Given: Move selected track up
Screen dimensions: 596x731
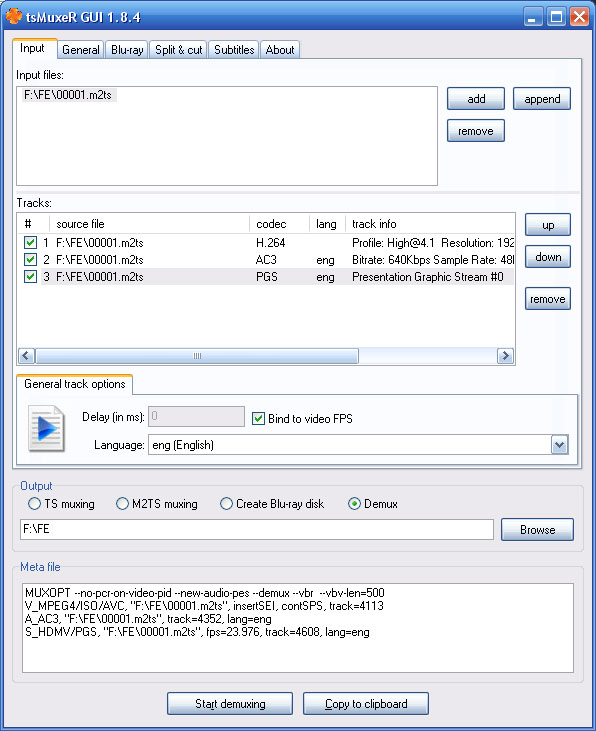Looking at the screenshot, I should point(548,225).
